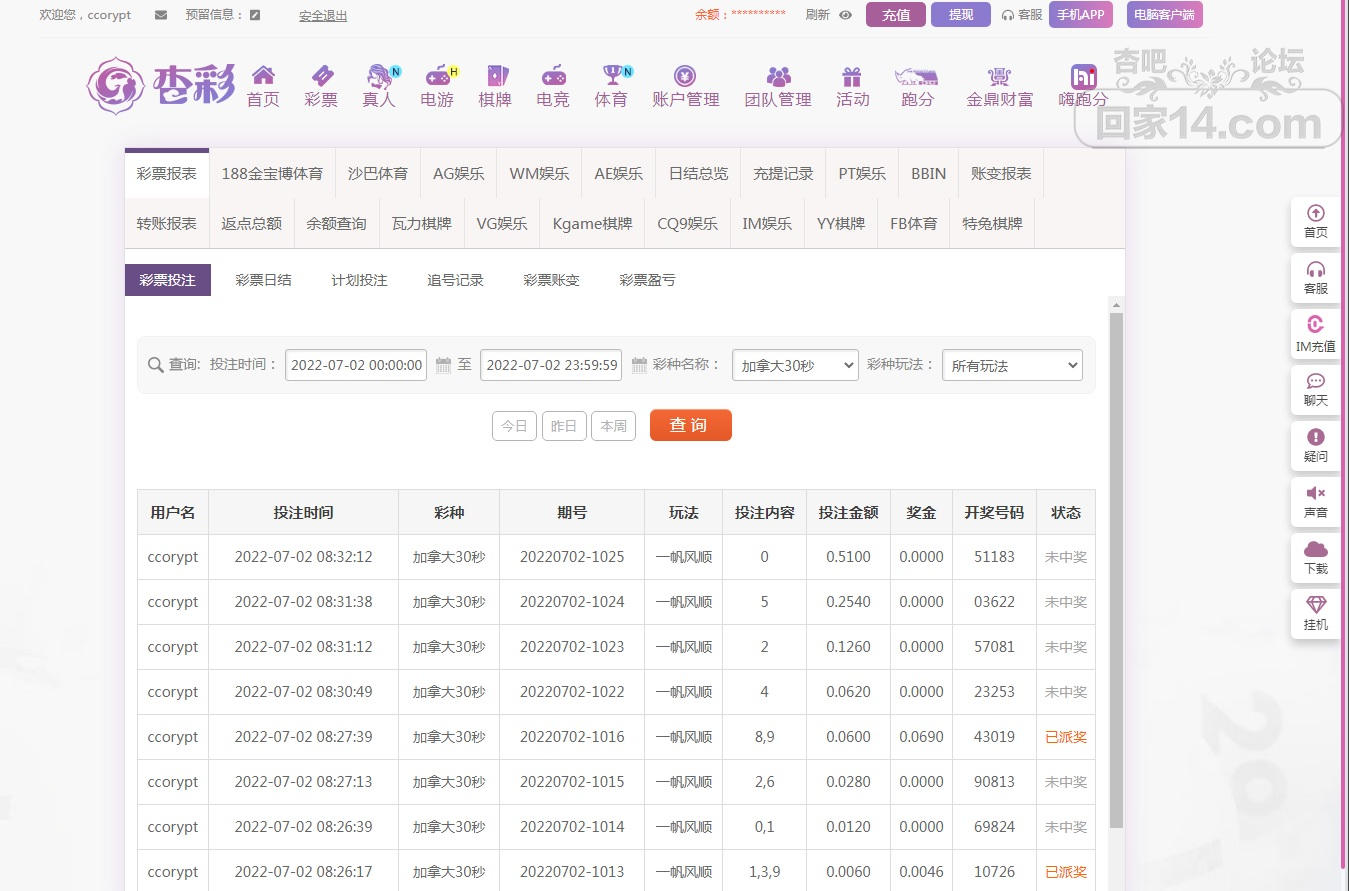Open calendar picker beside start time field
The image size is (1349, 891).
(x=443, y=366)
